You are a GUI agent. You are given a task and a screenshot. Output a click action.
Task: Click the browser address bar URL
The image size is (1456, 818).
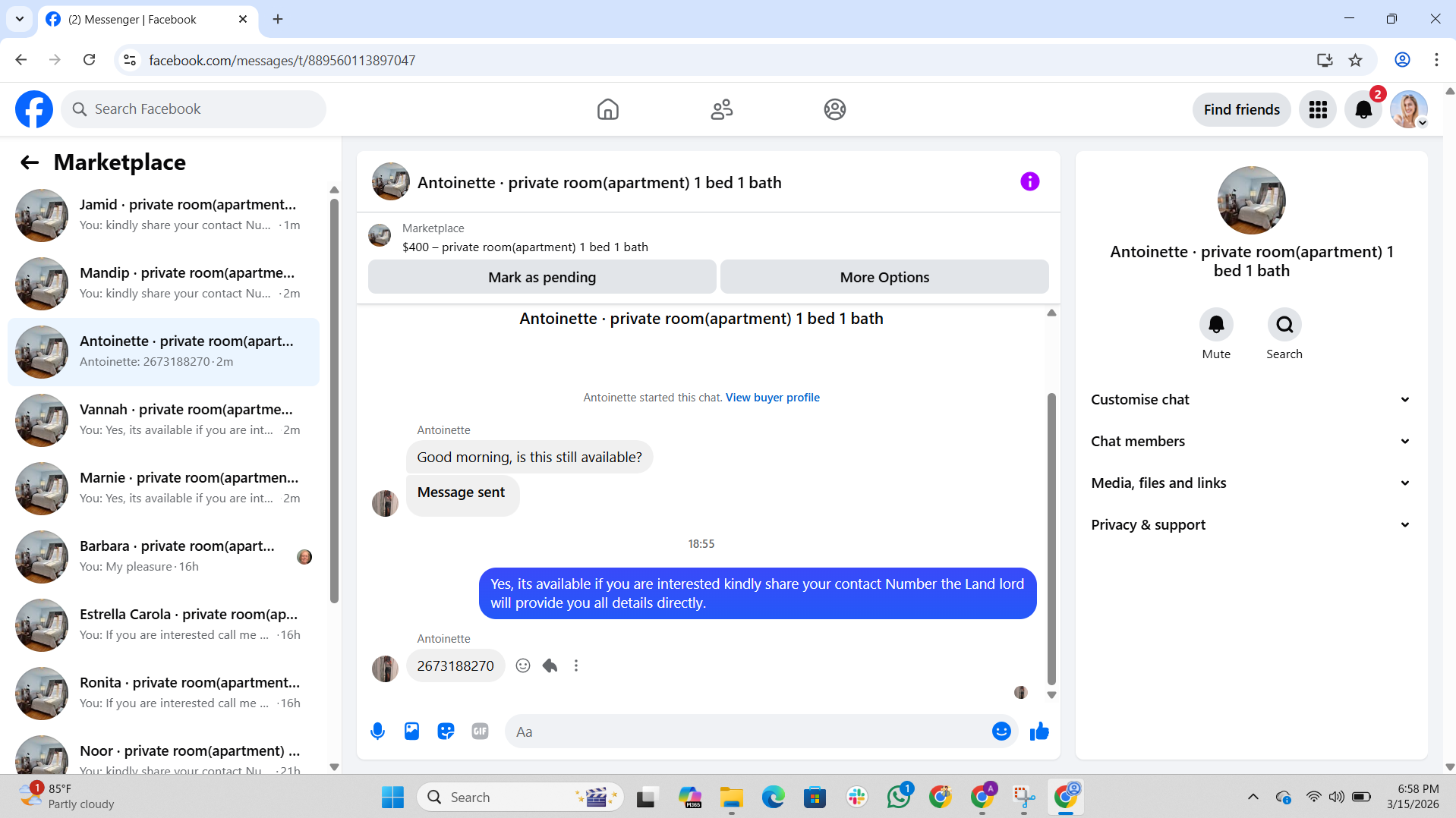282,60
